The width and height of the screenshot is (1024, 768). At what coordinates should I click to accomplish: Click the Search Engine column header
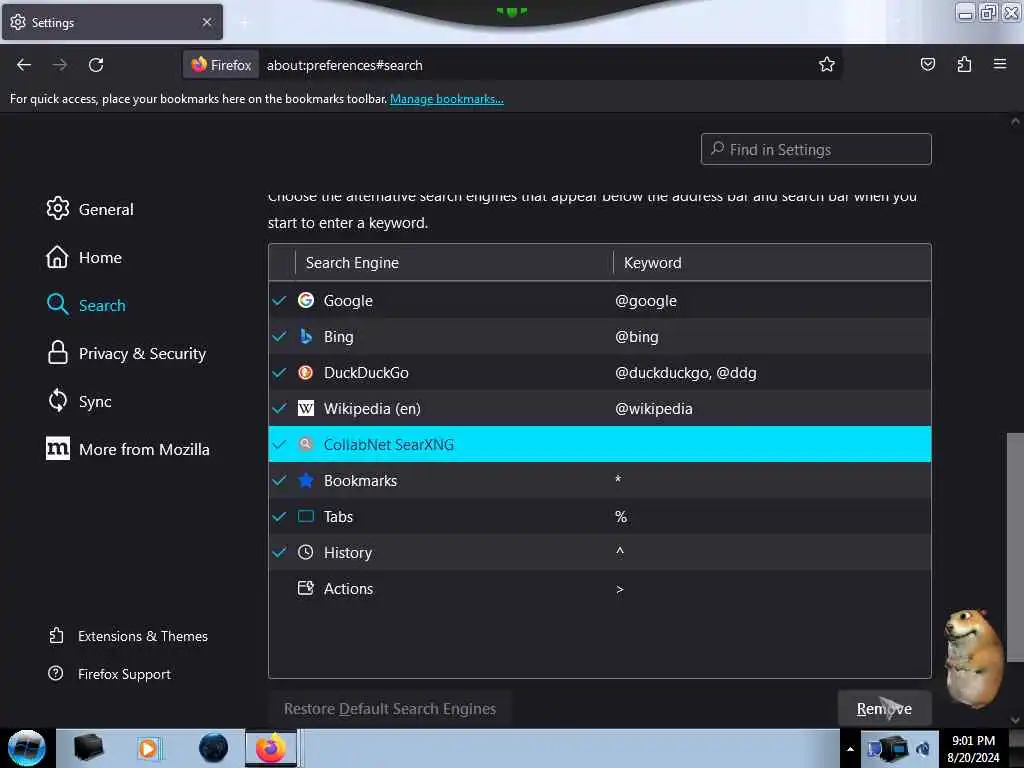click(x=454, y=263)
